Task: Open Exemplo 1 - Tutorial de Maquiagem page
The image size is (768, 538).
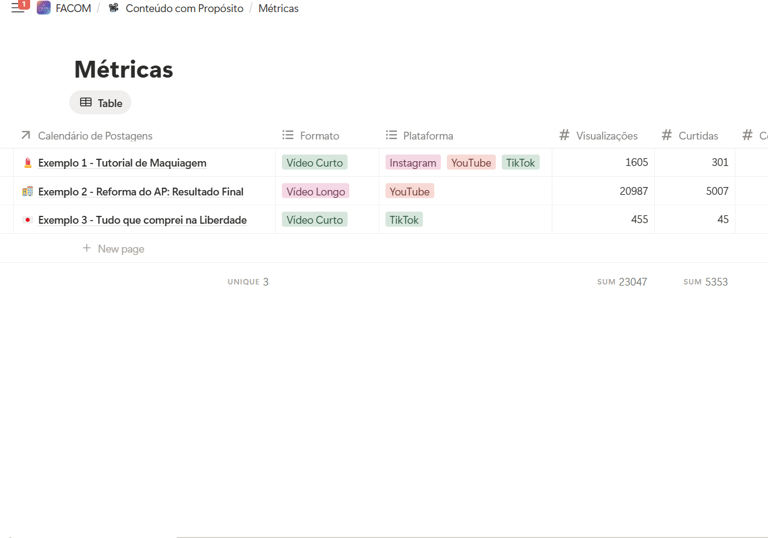Action: (122, 163)
